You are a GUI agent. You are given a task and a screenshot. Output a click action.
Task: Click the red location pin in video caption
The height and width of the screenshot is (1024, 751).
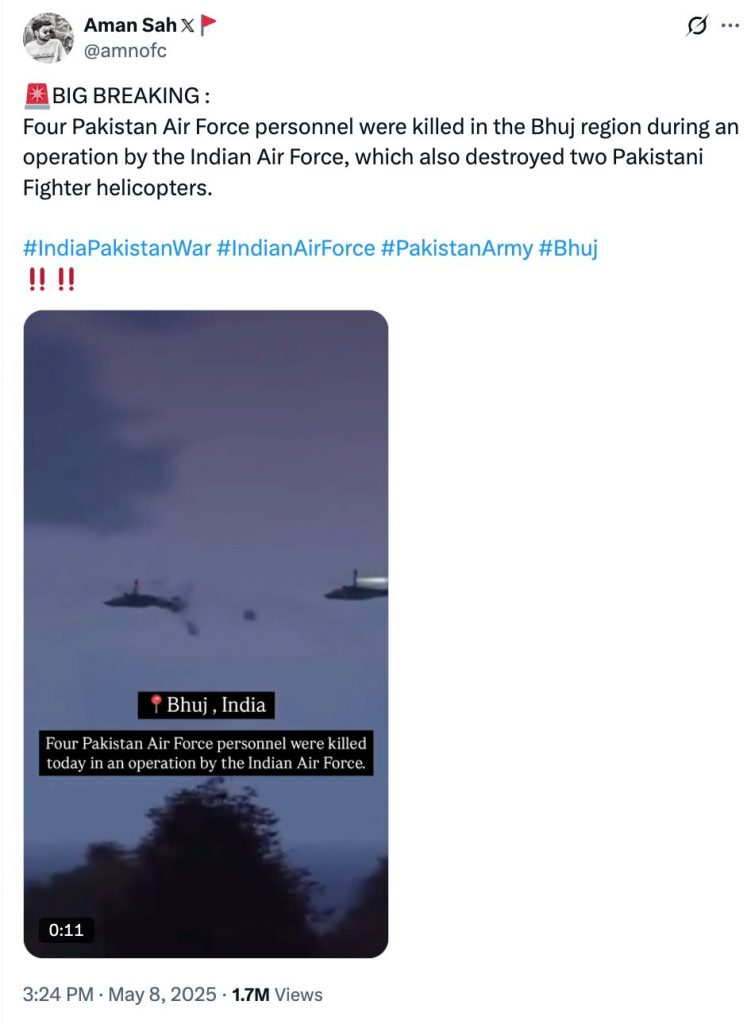tap(155, 704)
